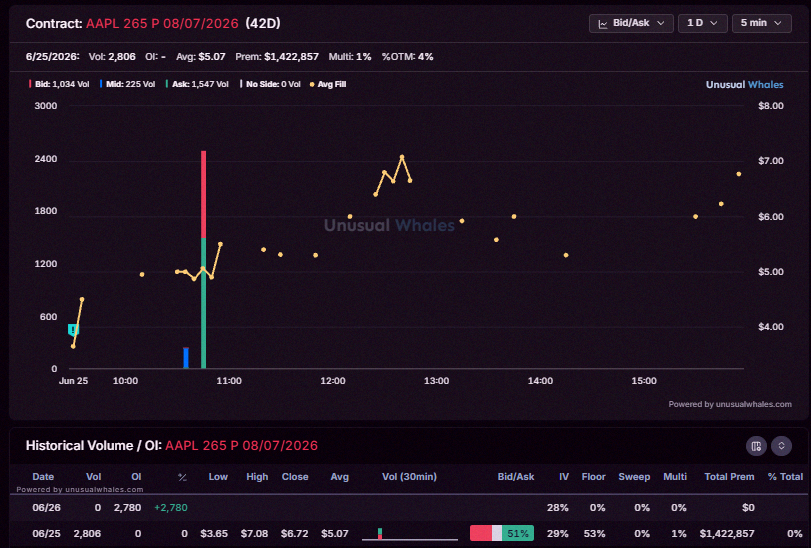Click the Historical Volume AAPL 265 P link

[x=241, y=446]
